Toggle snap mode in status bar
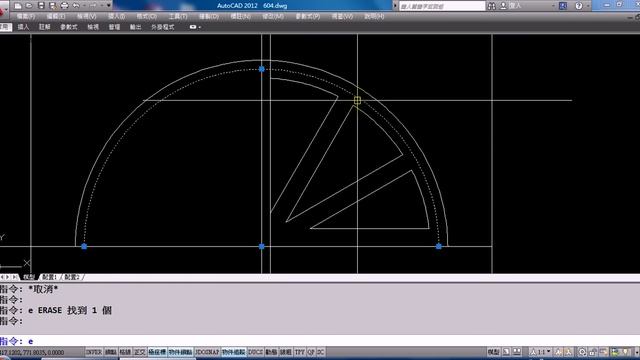This screenshot has height=360, width=640. point(111,352)
